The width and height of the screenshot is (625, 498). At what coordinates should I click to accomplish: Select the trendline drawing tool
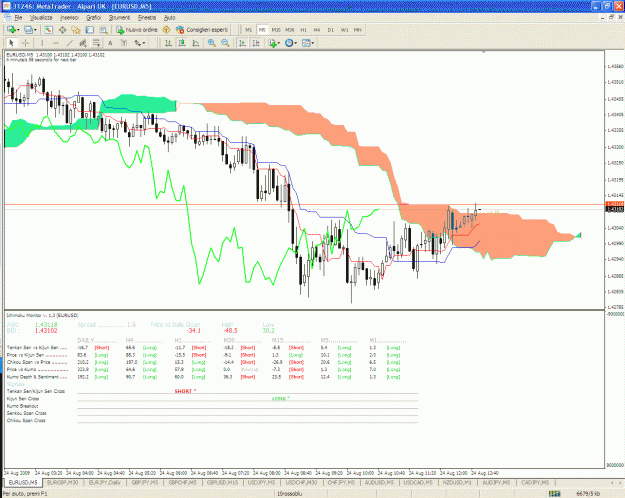(69, 43)
